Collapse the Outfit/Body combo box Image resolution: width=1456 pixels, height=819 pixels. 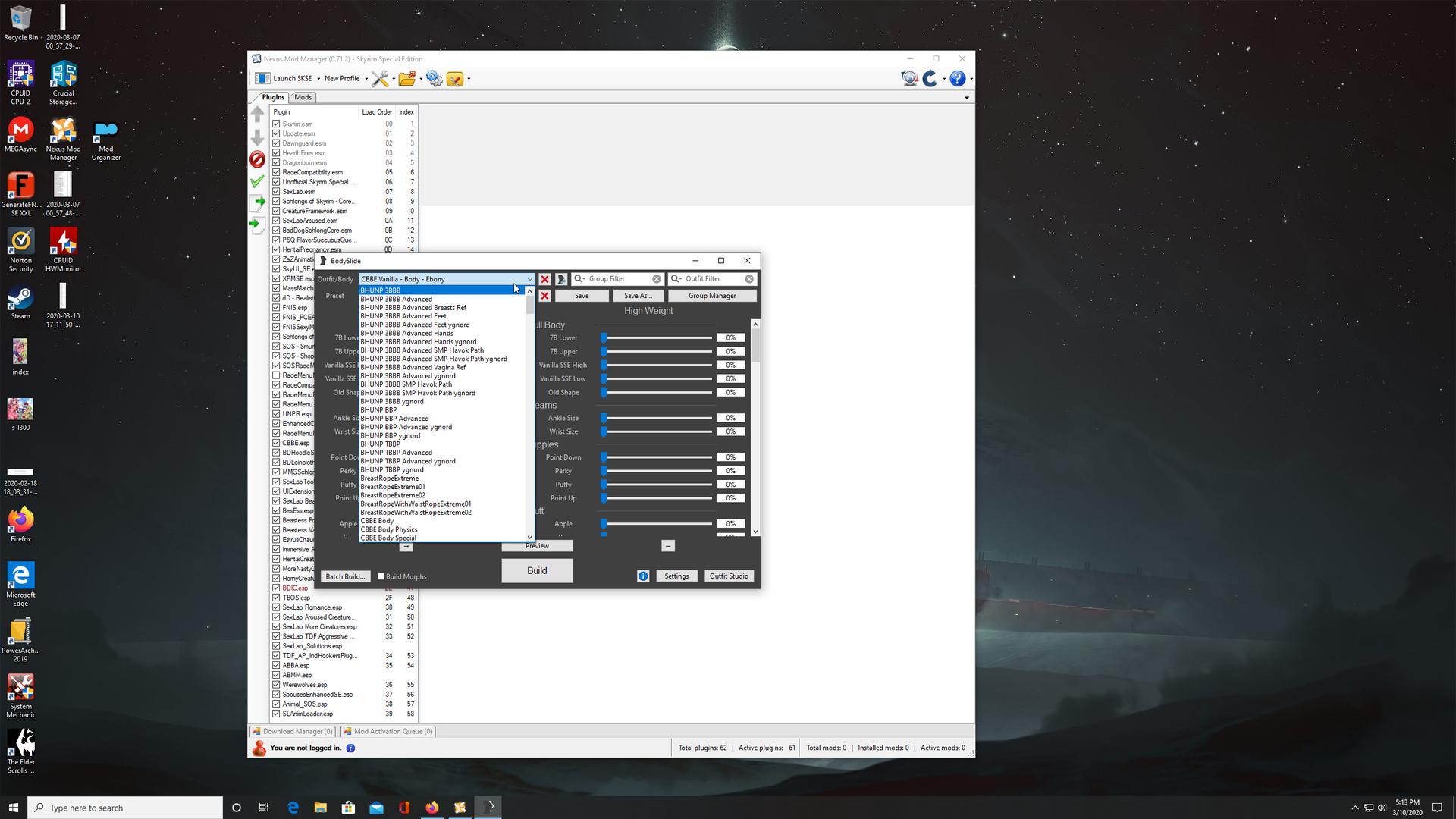point(529,279)
